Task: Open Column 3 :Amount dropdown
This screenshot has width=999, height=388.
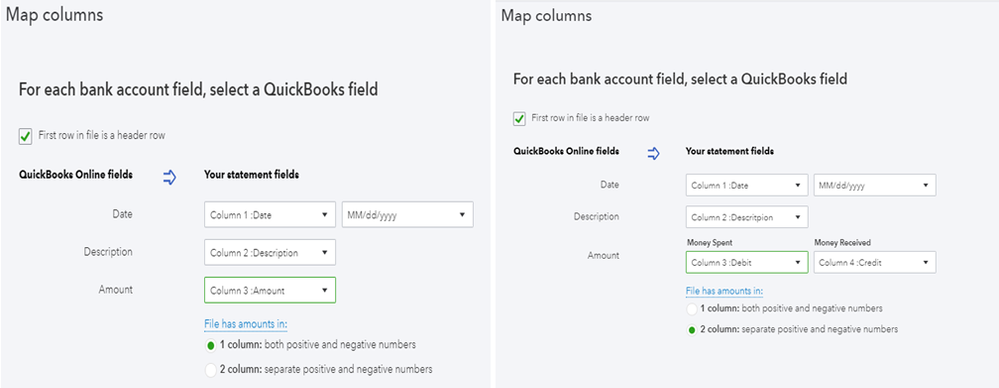Action: 270,290
